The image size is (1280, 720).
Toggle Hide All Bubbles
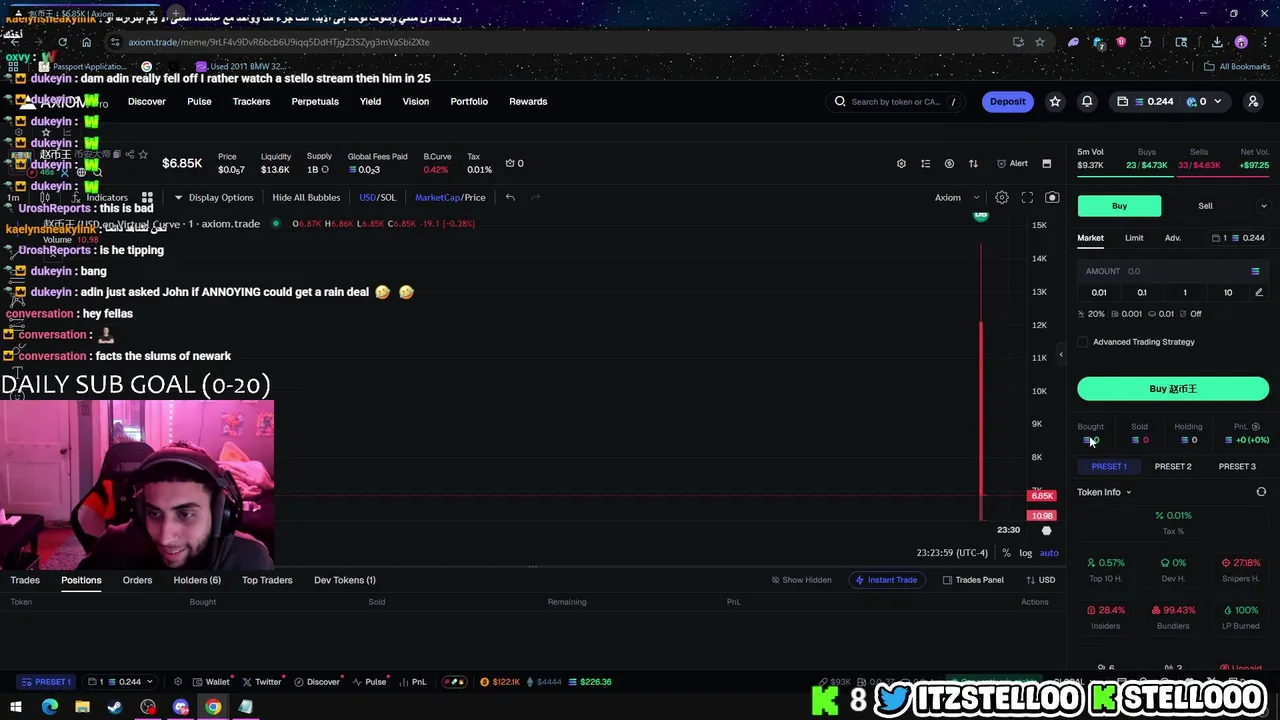(x=306, y=197)
